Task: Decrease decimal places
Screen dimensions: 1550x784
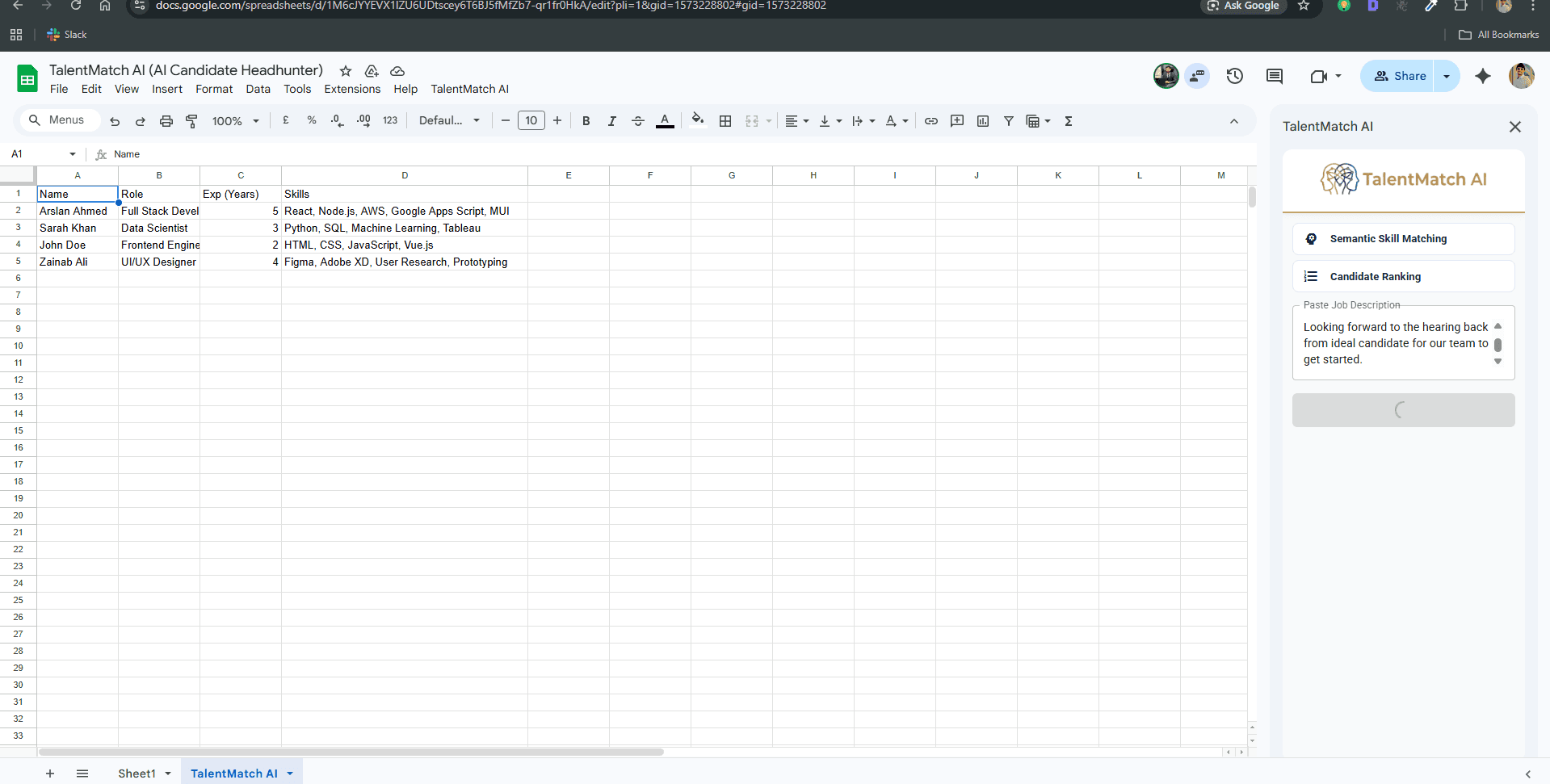Action: click(338, 120)
